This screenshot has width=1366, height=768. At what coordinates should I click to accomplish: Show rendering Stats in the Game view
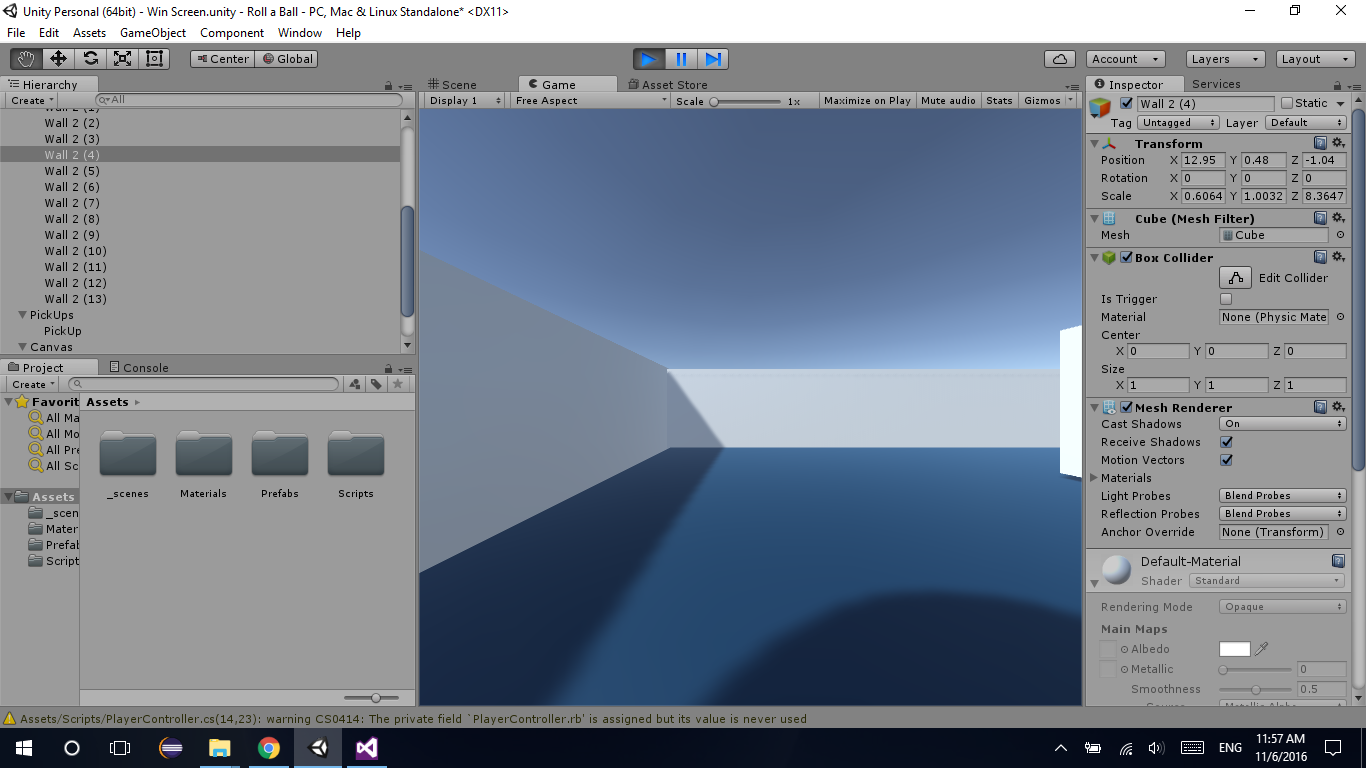pyautogui.click(x=999, y=100)
